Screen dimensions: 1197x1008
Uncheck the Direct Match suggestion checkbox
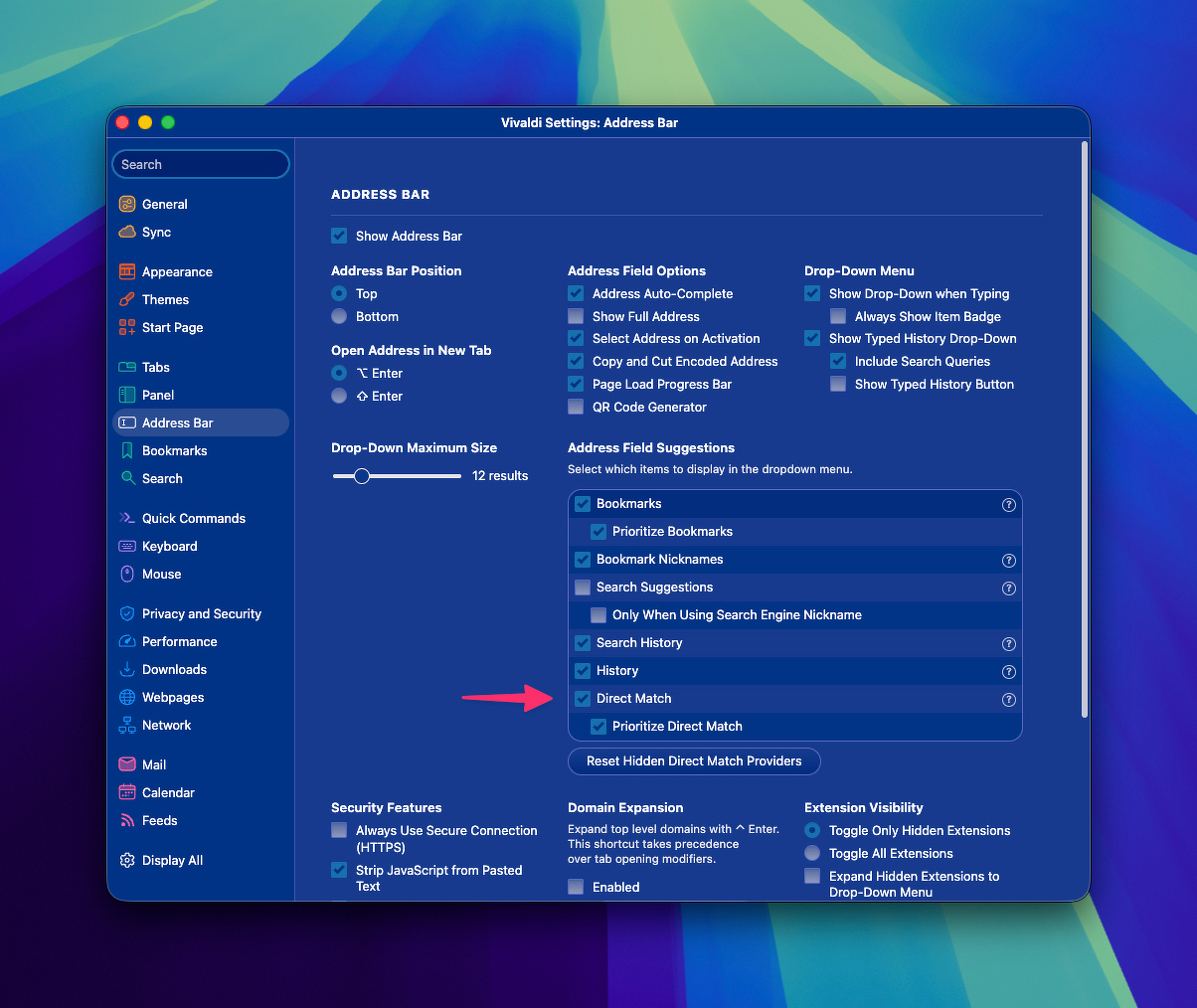point(583,699)
